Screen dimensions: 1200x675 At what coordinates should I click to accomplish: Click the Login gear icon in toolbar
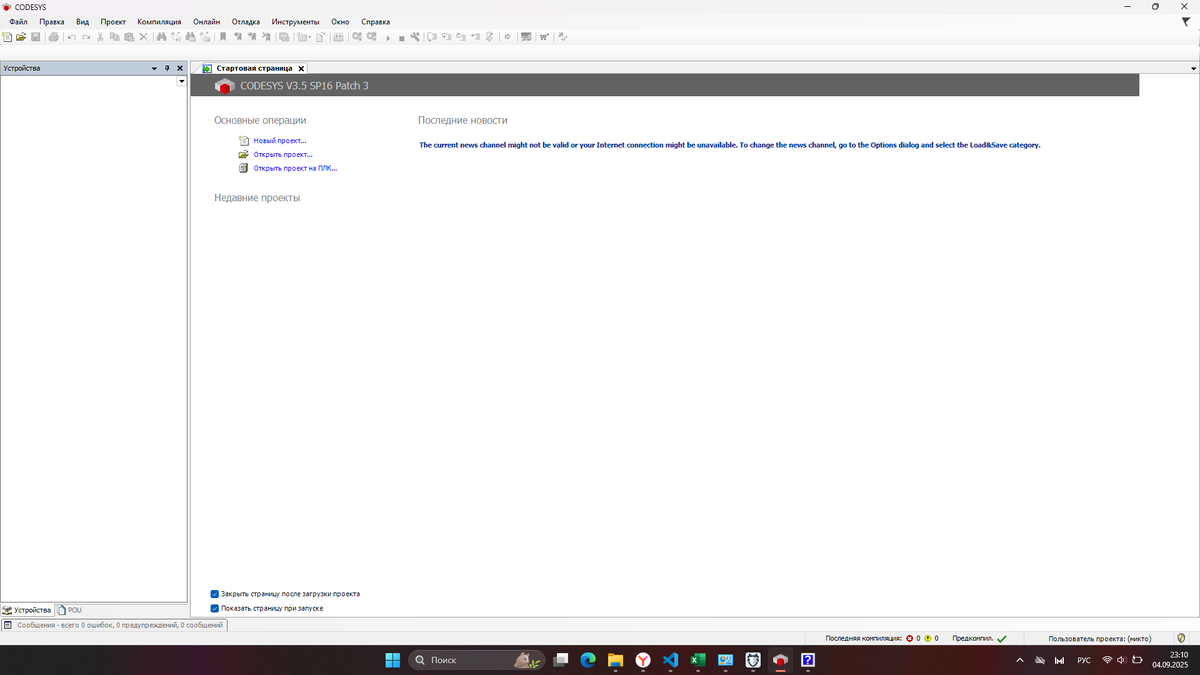coord(356,37)
